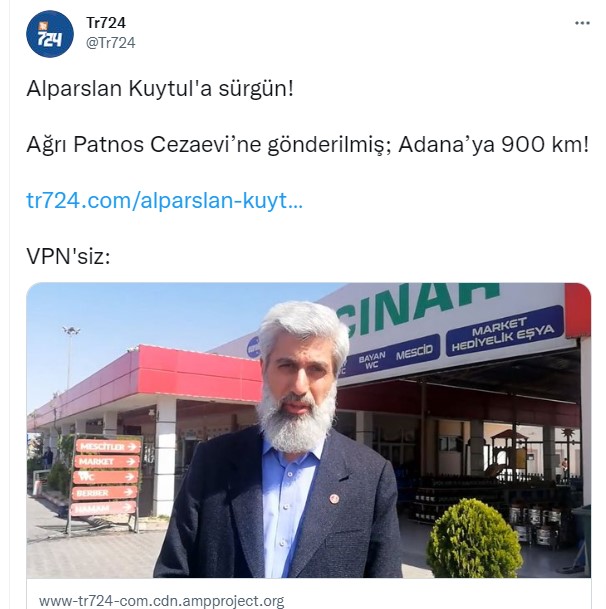
Task: Follow the tr724.com/alparslan-kuyt… hyperlink
Action: (164, 201)
